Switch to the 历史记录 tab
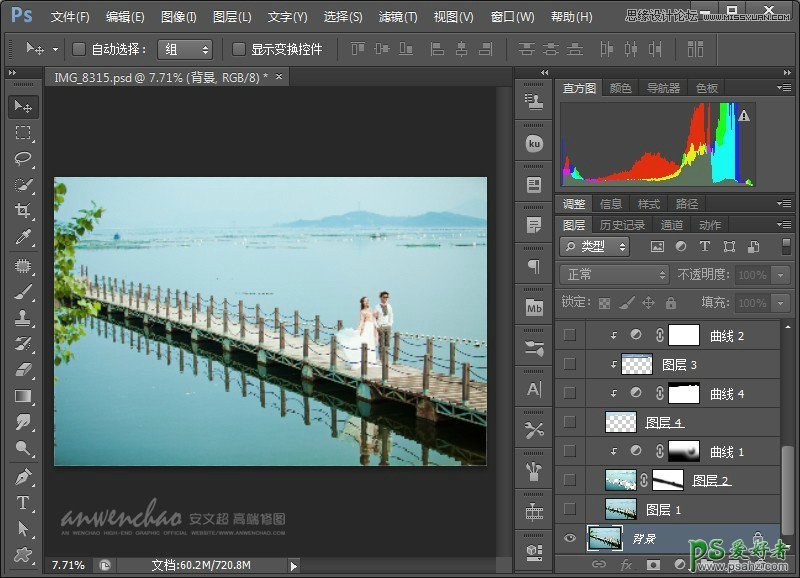800x578 pixels. 621,225
